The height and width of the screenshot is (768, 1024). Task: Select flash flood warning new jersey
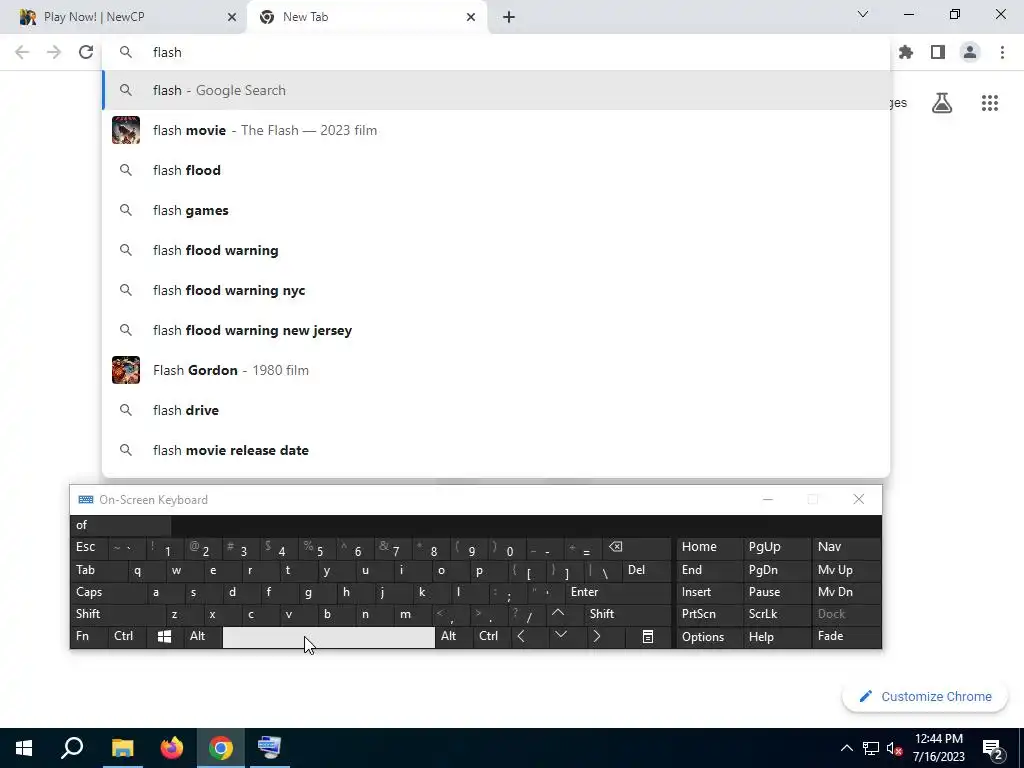click(x=496, y=330)
